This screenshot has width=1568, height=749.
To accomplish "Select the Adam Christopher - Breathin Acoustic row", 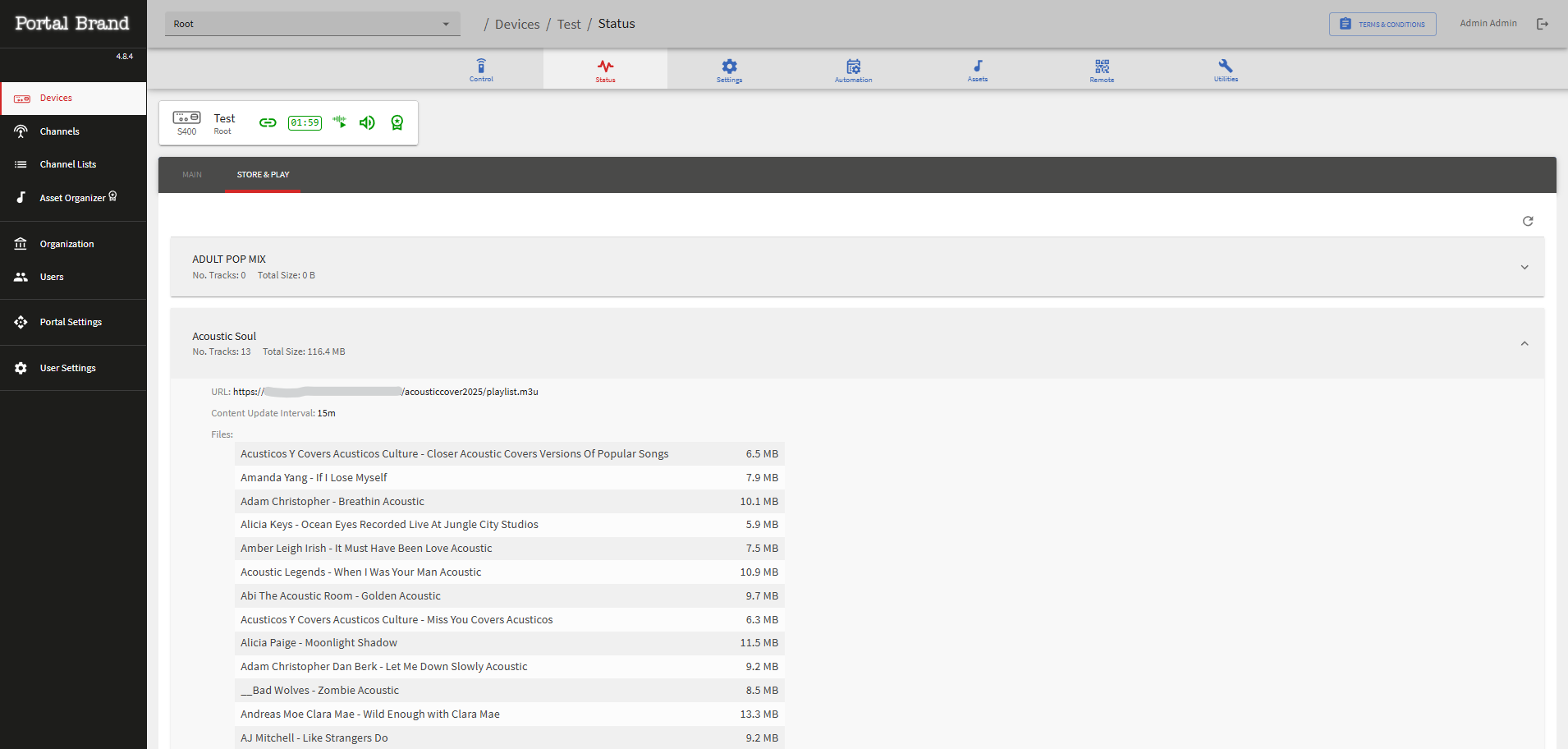I will pos(509,502).
